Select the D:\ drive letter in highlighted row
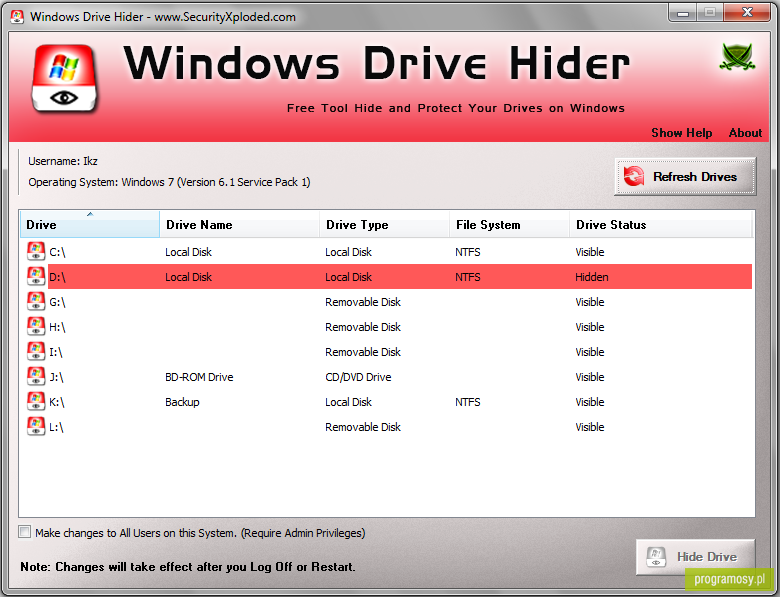 [57, 277]
